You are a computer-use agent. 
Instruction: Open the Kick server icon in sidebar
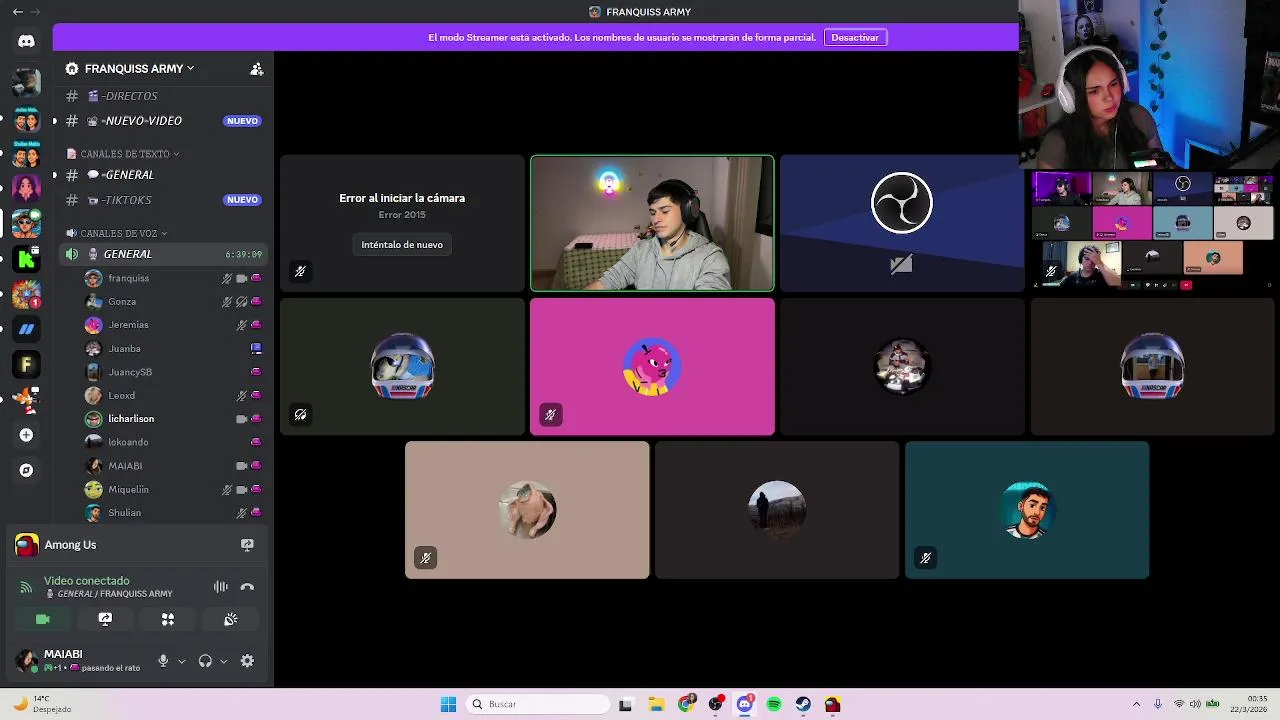pyautogui.click(x=26, y=259)
